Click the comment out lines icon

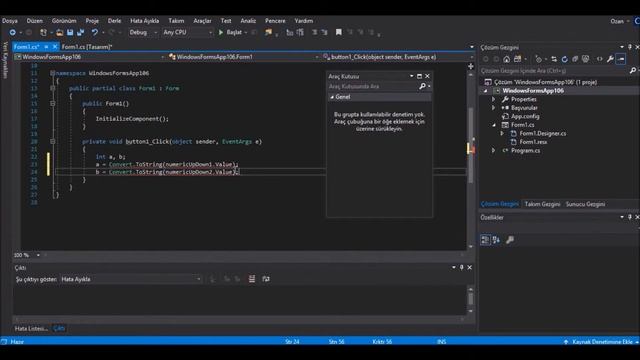[x=314, y=32]
